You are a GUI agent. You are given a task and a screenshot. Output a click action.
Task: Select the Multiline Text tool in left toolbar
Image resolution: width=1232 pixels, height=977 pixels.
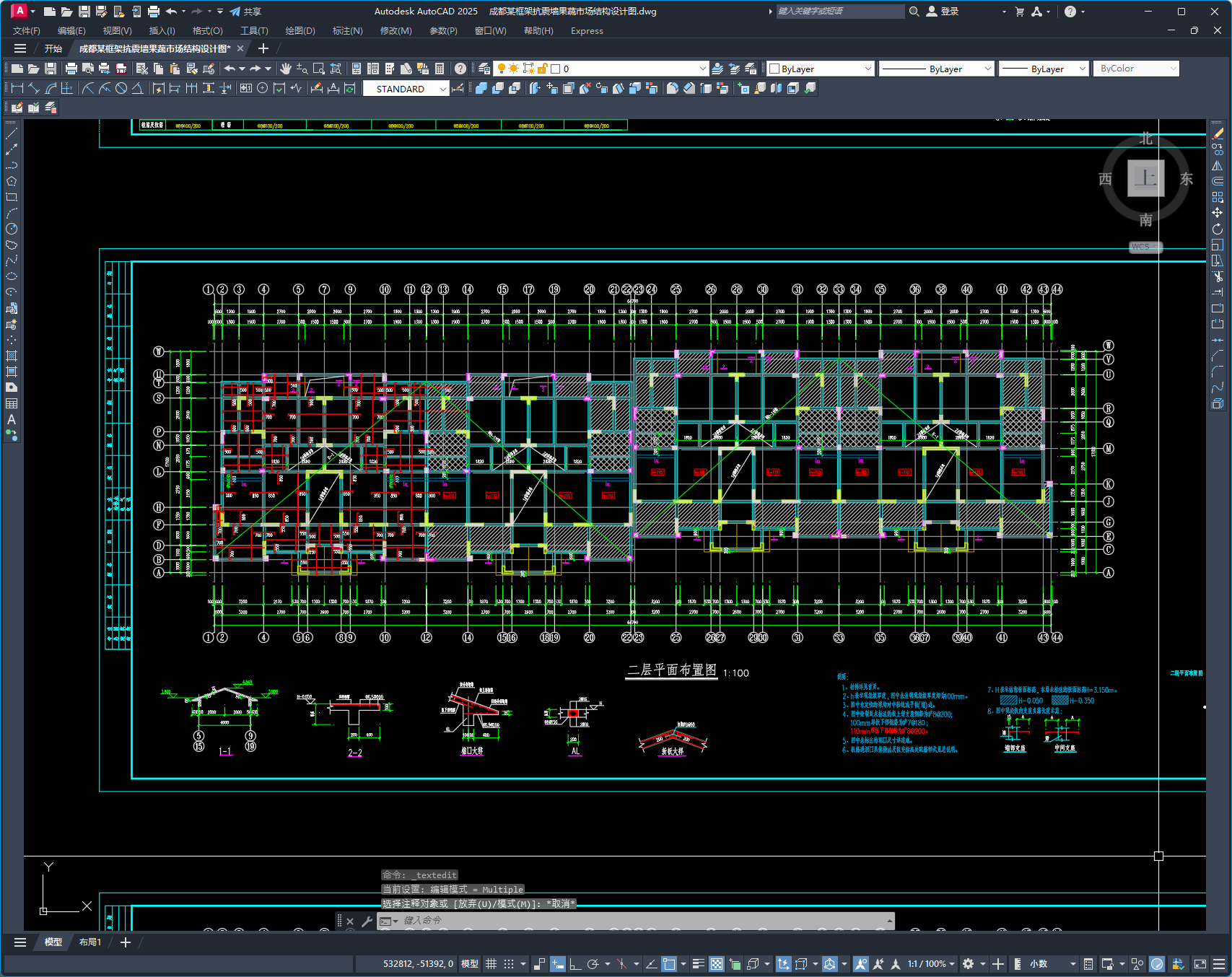(12, 419)
